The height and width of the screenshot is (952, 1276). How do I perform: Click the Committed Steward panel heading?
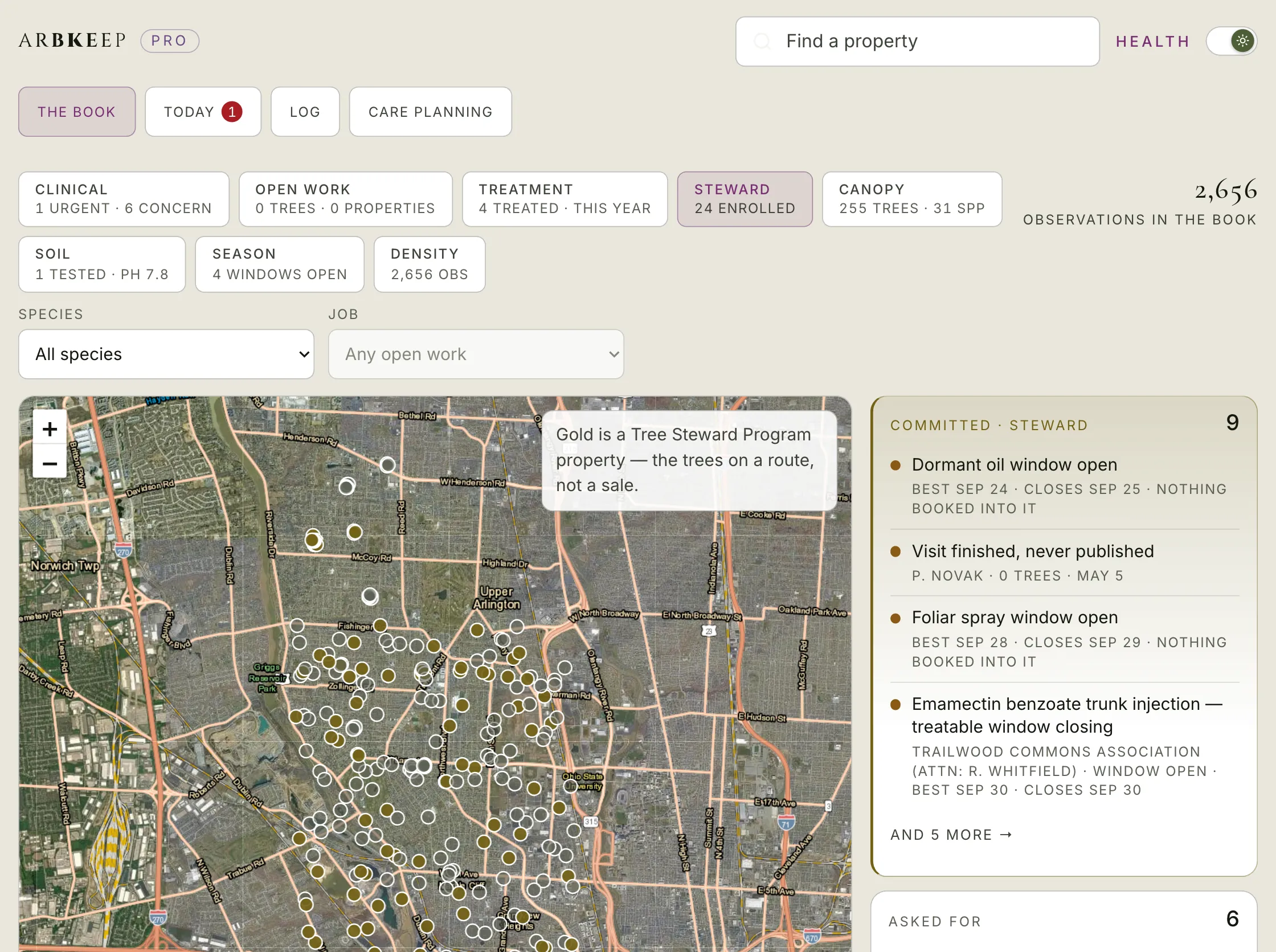pos(989,425)
